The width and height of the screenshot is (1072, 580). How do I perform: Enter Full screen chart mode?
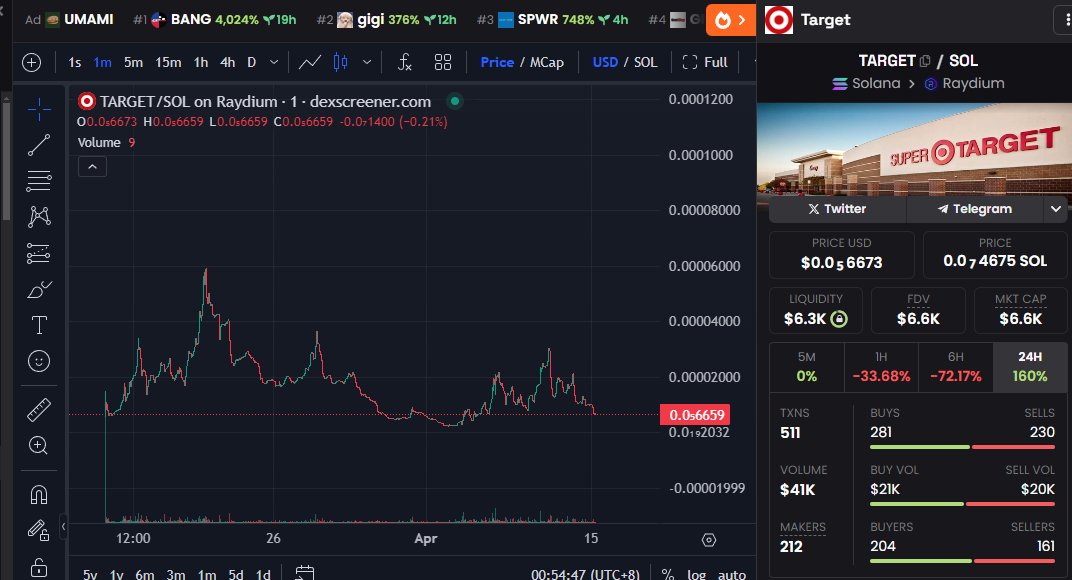pyautogui.click(x=705, y=62)
